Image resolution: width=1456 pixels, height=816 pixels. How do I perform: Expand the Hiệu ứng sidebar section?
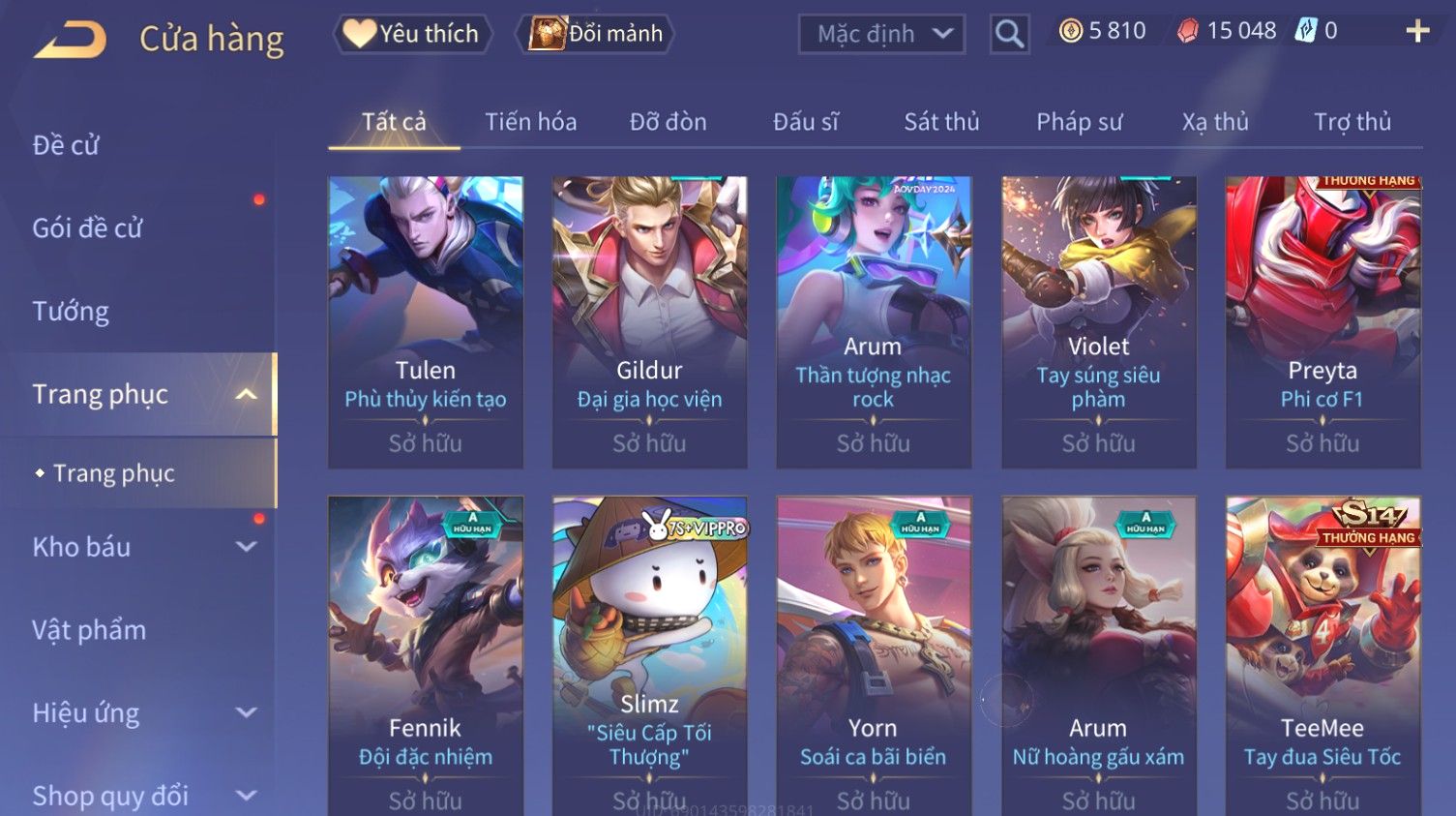pyautogui.click(x=247, y=713)
